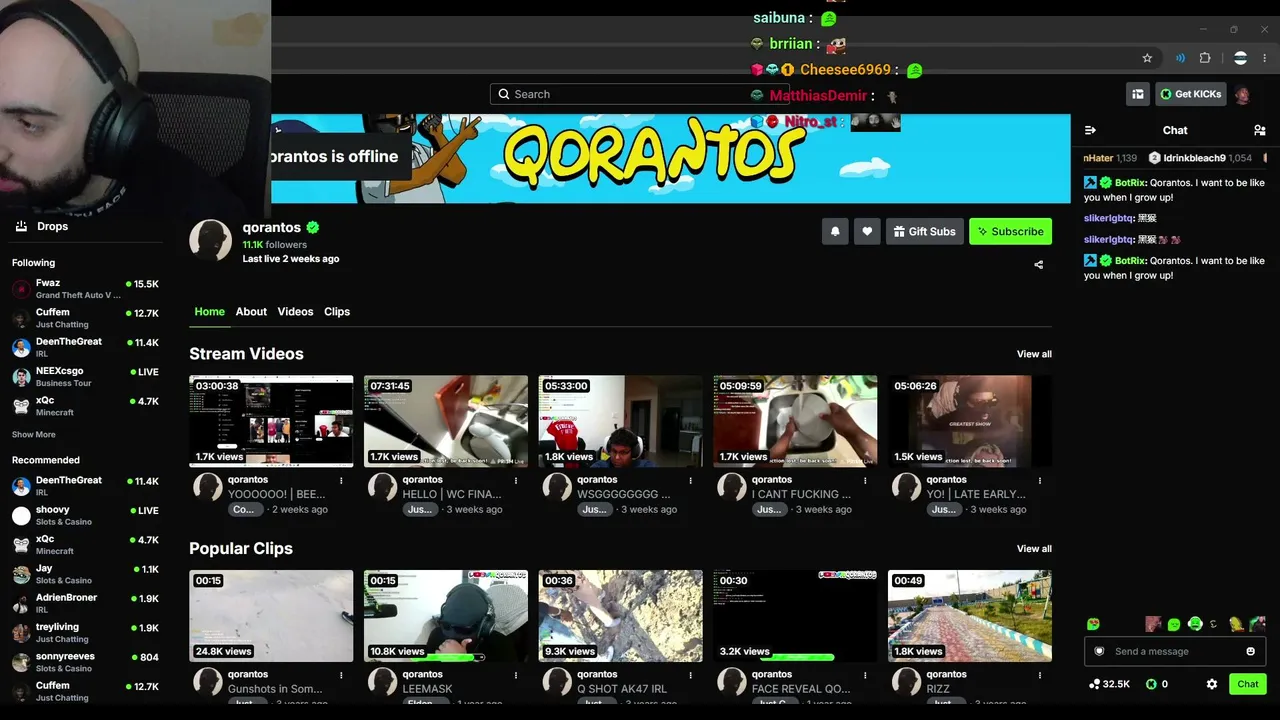Switch to the Videos tab
The width and height of the screenshot is (1280, 720).
(x=295, y=312)
